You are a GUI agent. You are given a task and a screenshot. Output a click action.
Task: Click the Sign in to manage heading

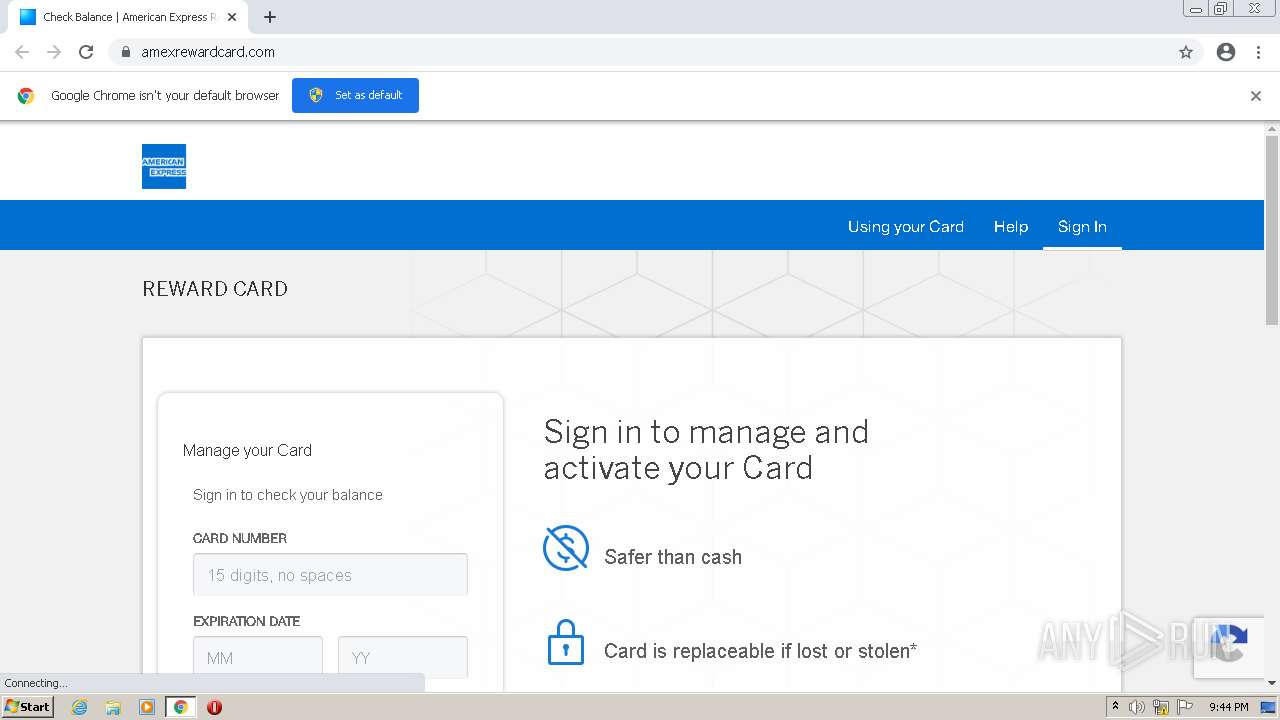pyautogui.click(x=706, y=450)
